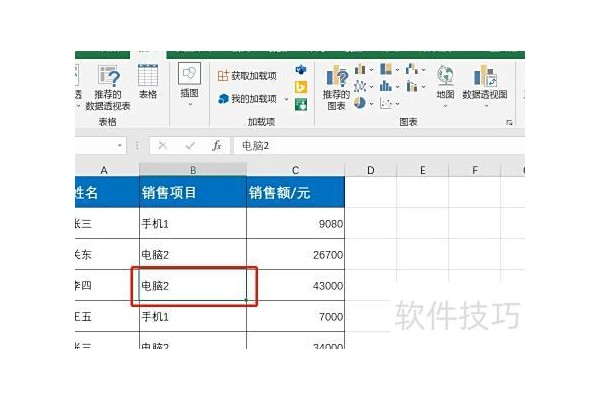600x400 pixels.
Task: Expand the Name Box dropdown arrow
Action: (119, 146)
